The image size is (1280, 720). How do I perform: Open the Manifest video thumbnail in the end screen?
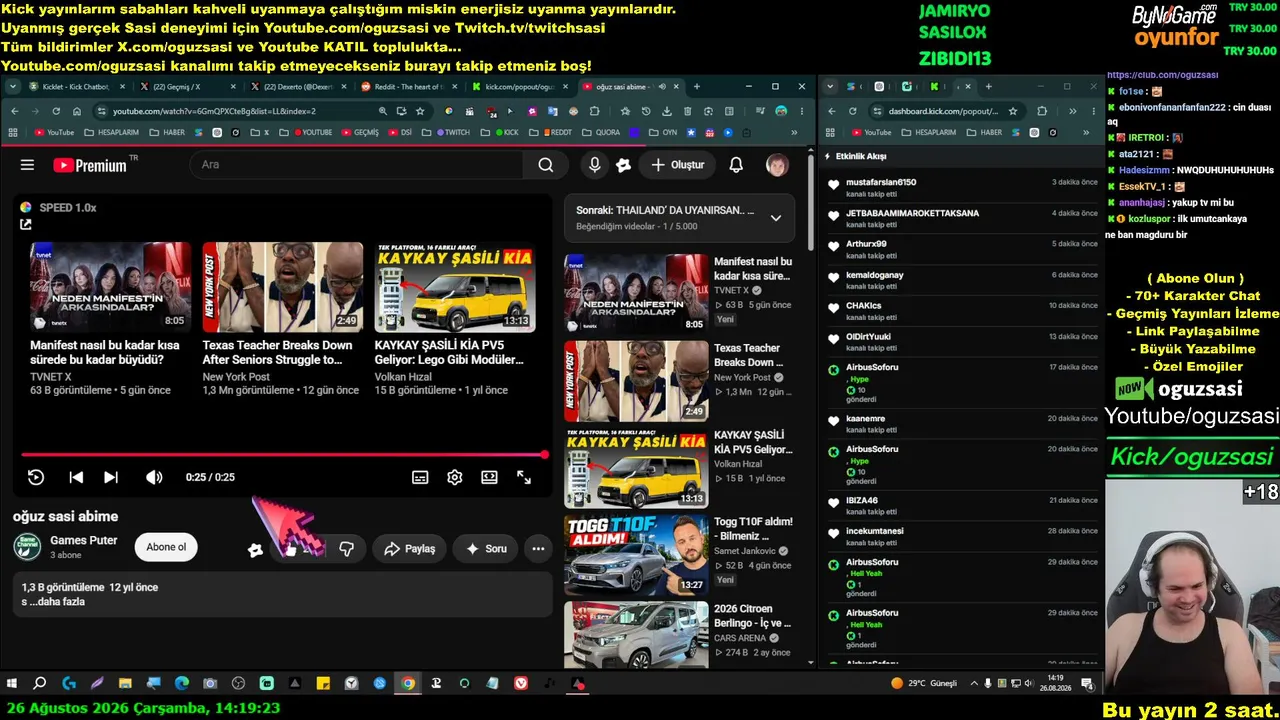pyautogui.click(x=110, y=287)
